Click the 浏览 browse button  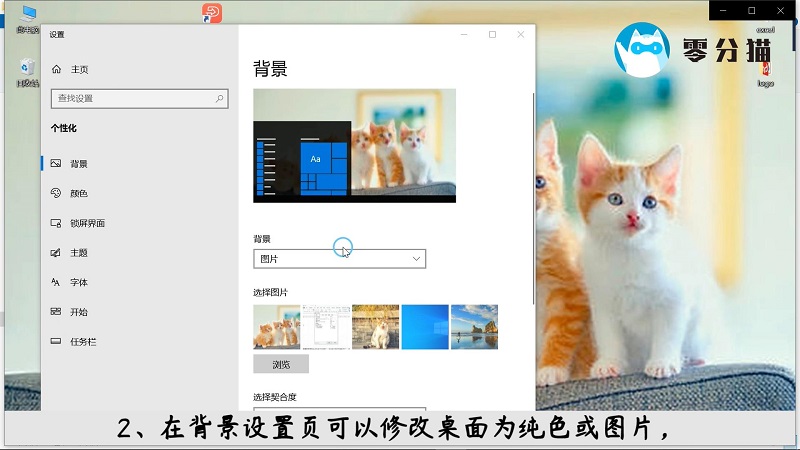click(x=281, y=364)
